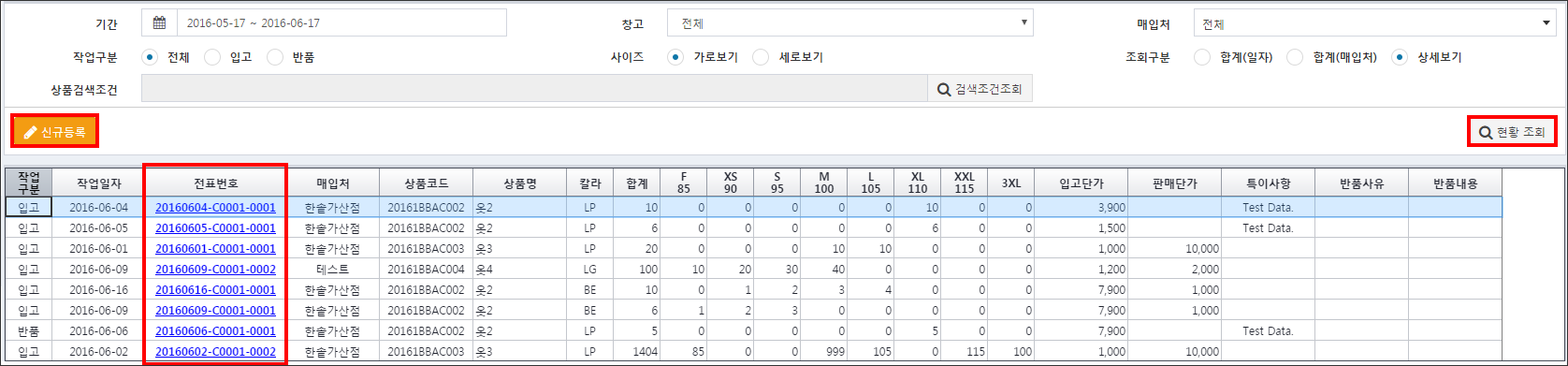Click the 합계 column header

(x=637, y=183)
